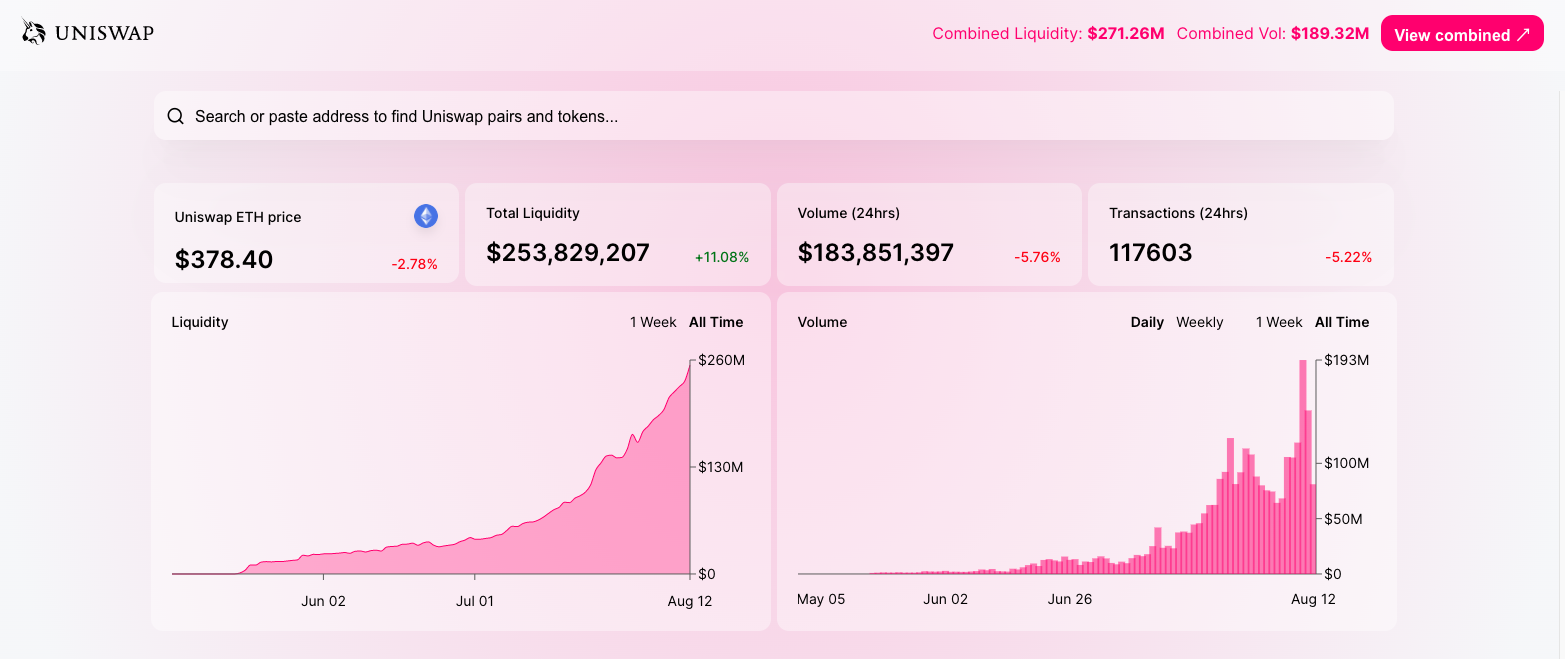Click the Transactions (24hrs) card label
1565x659 pixels.
coord(1179,213)
